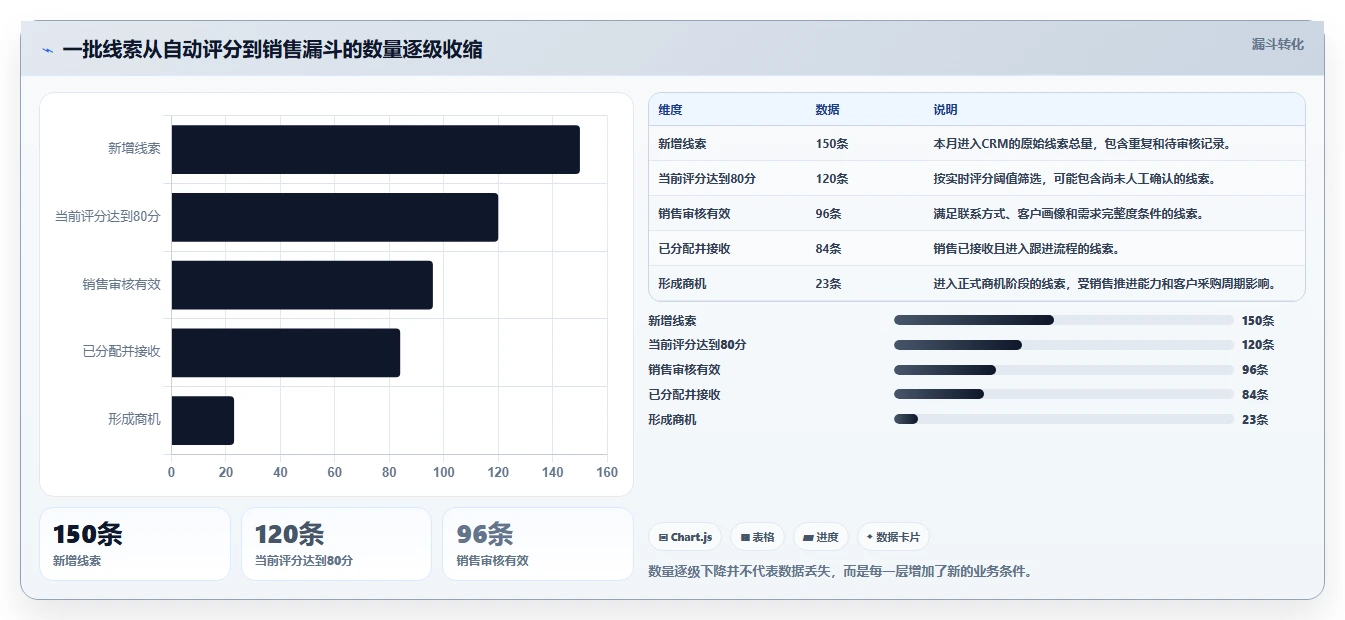The height and width of the screenshot is (620, 1345).
Task: Click the 当前评分达到80分 bar in the chart
Action: 335,217
